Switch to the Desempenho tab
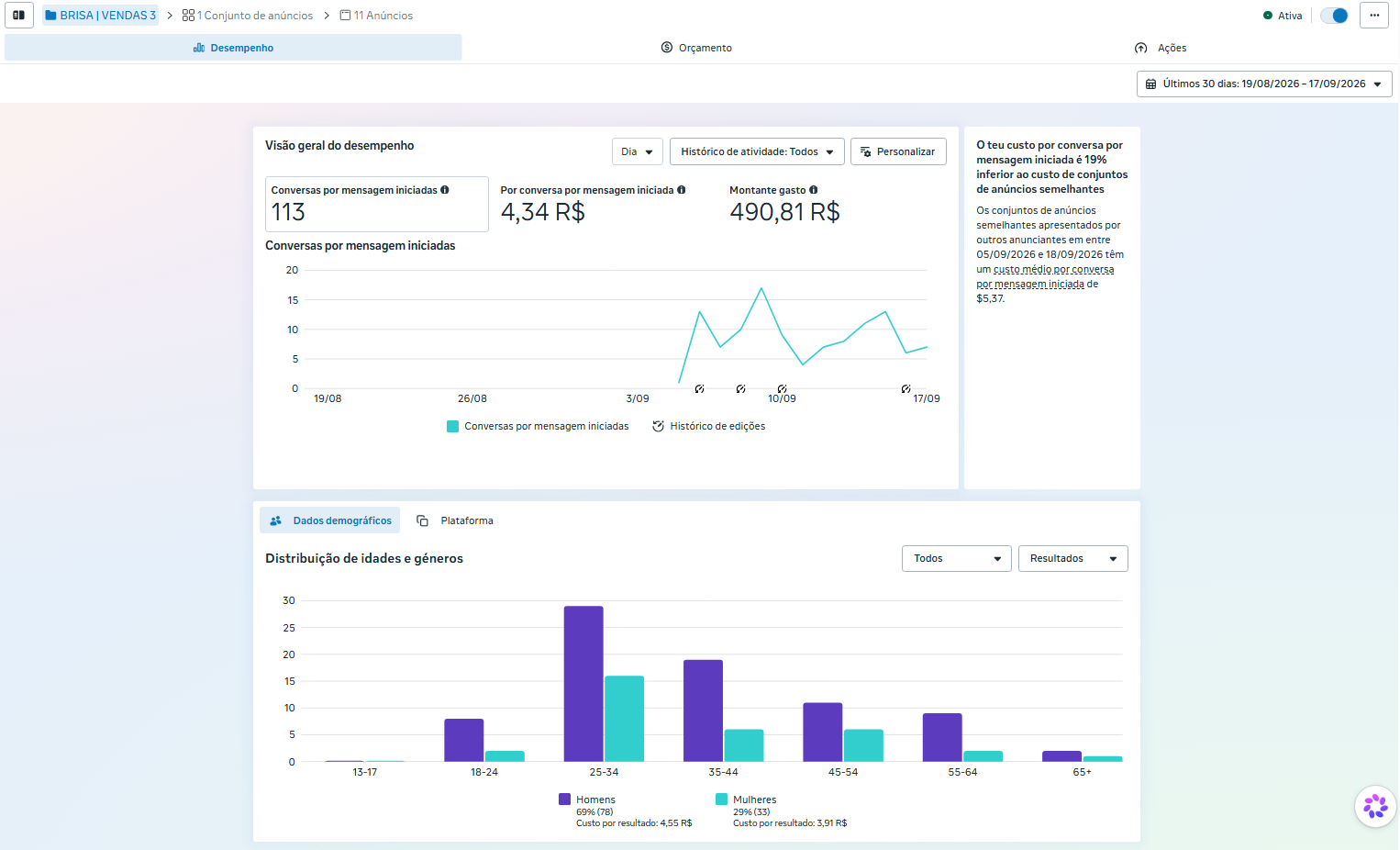 (233, 48)
